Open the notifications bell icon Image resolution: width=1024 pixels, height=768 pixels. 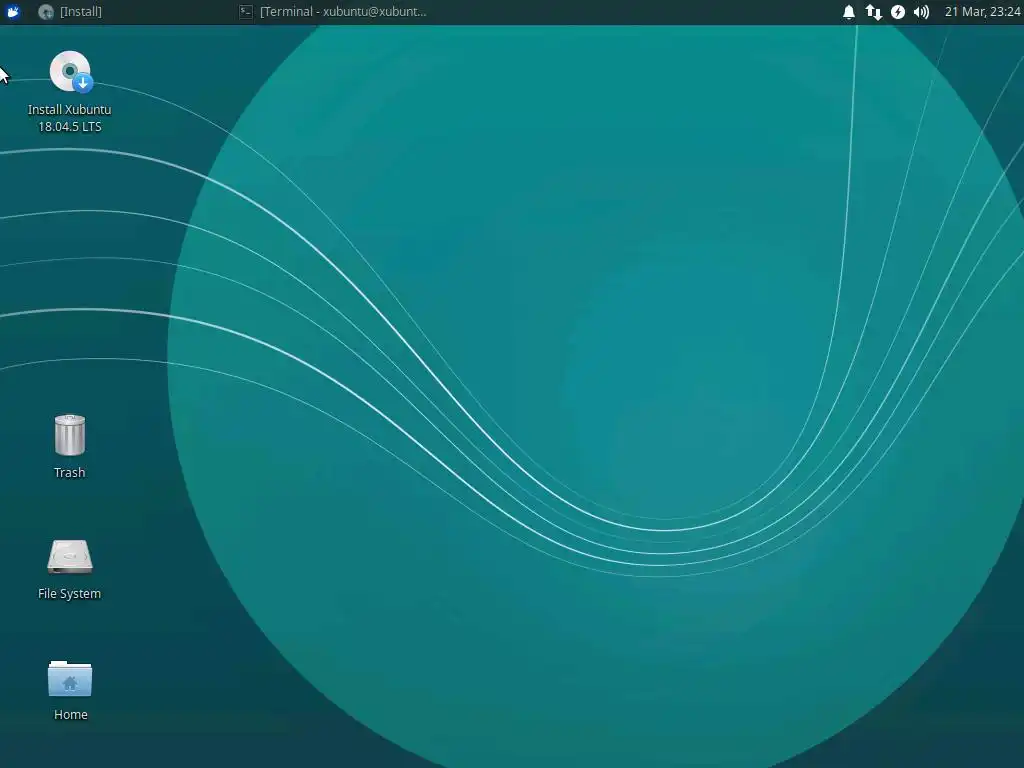point(849,12)
